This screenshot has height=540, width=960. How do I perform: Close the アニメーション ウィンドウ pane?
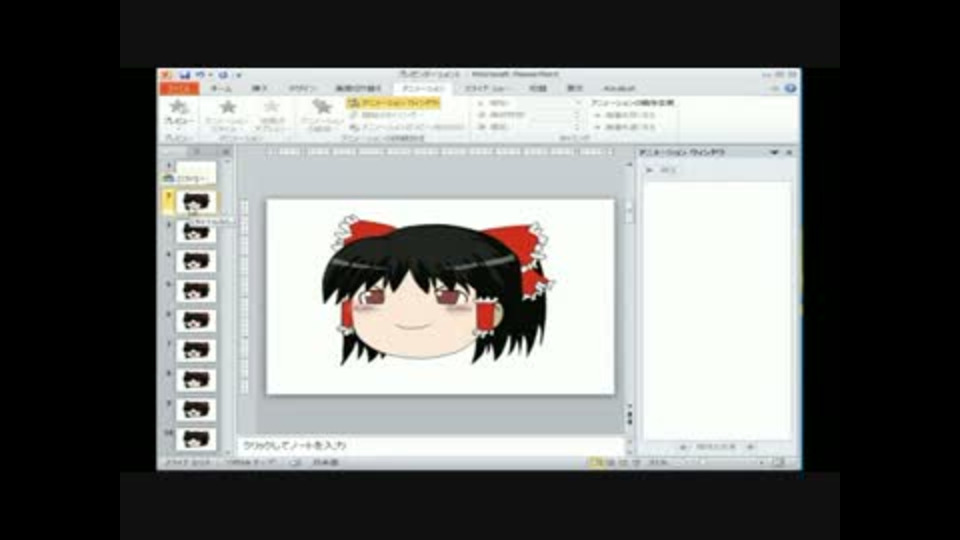789,152
